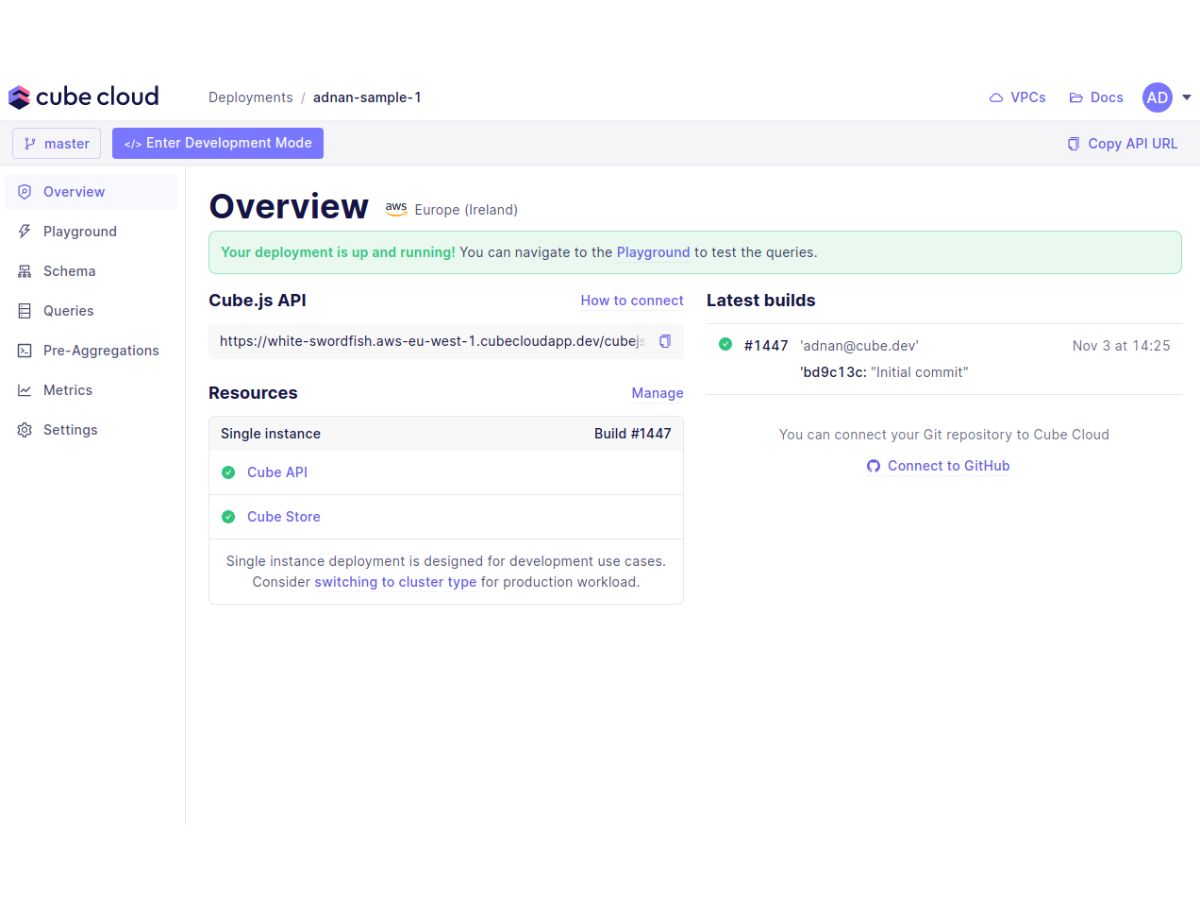Click switching to cluster type link
This screenshot has height=900, width=1200.
click(395, 582)
